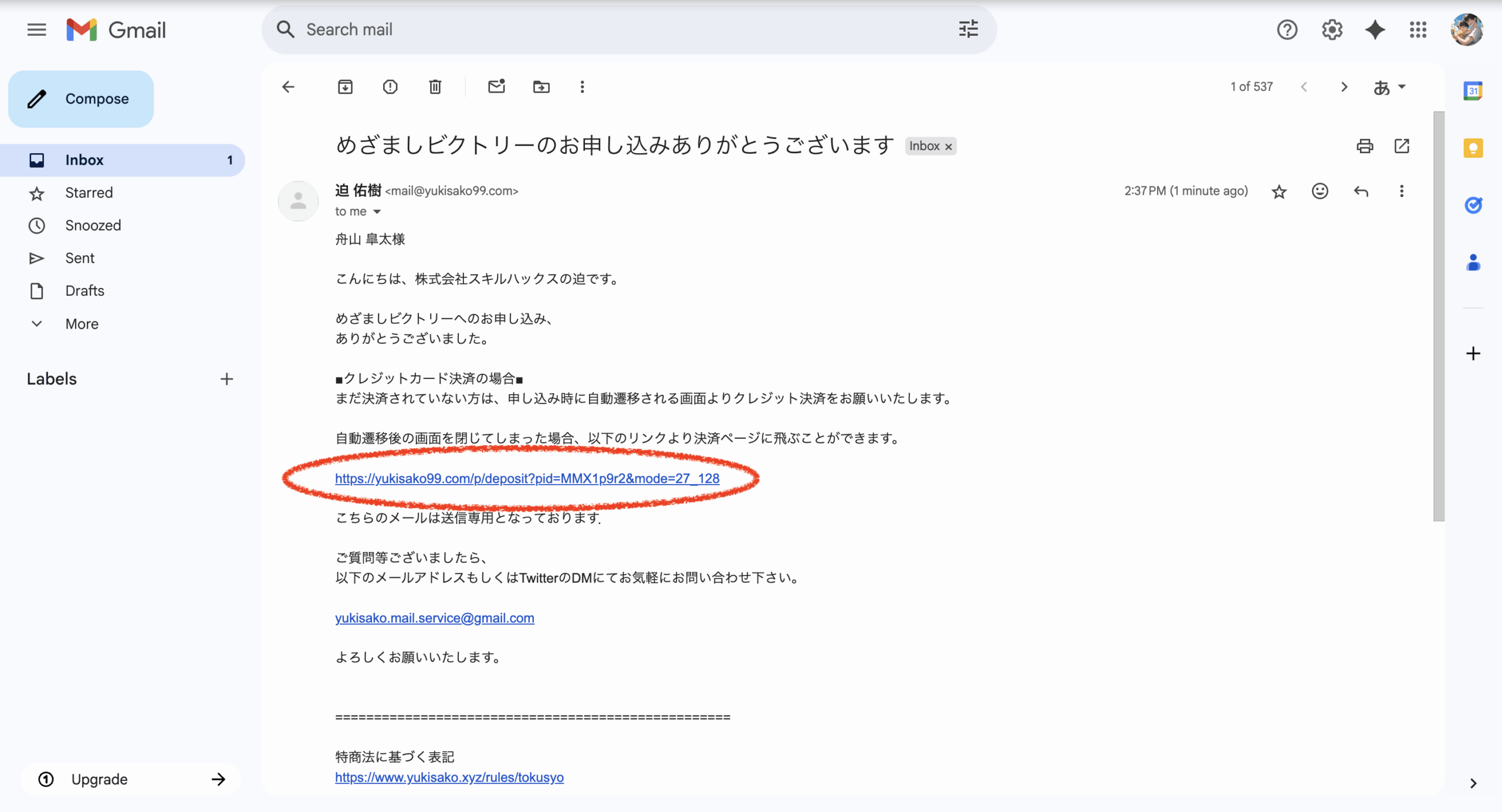Viewport: 1502px width, 812px height.
Task: Click the '2:37 PM (1 minute ago)' timestamp
Action: 1186,191
